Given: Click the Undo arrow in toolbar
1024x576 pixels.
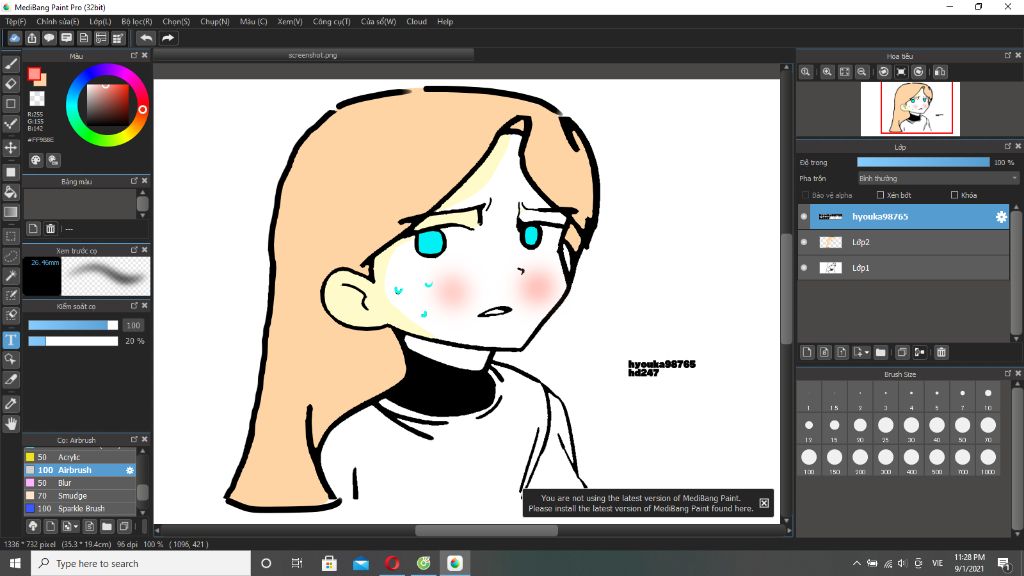Looking at the screenshot, I should coord(146,38).
